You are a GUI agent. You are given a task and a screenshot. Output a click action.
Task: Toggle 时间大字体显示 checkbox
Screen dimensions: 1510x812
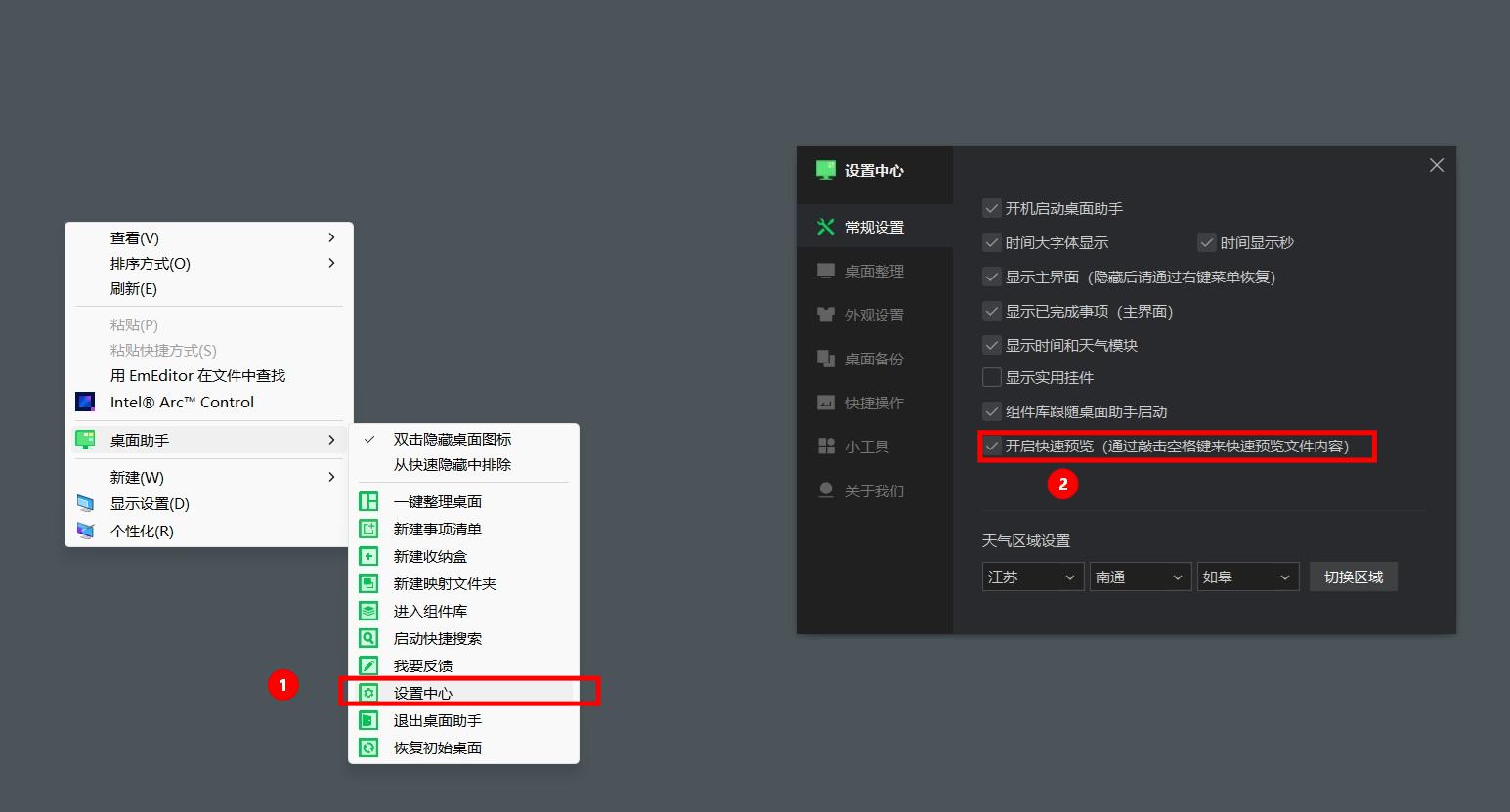coord(992,242)
